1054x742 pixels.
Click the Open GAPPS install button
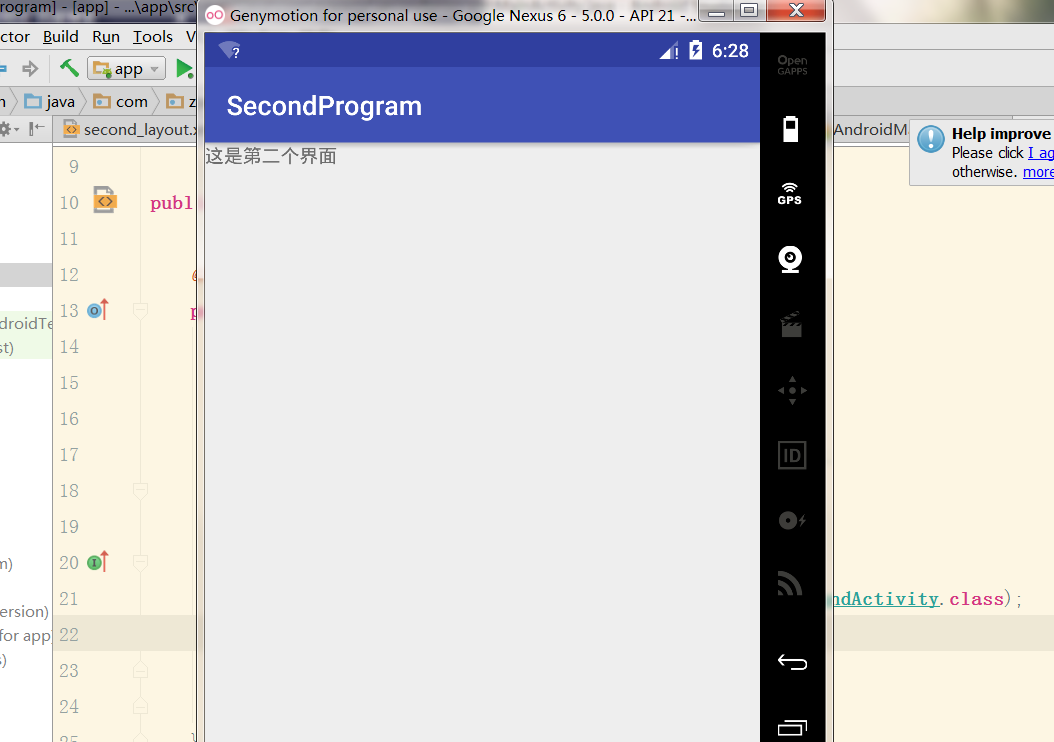[792, 65]
